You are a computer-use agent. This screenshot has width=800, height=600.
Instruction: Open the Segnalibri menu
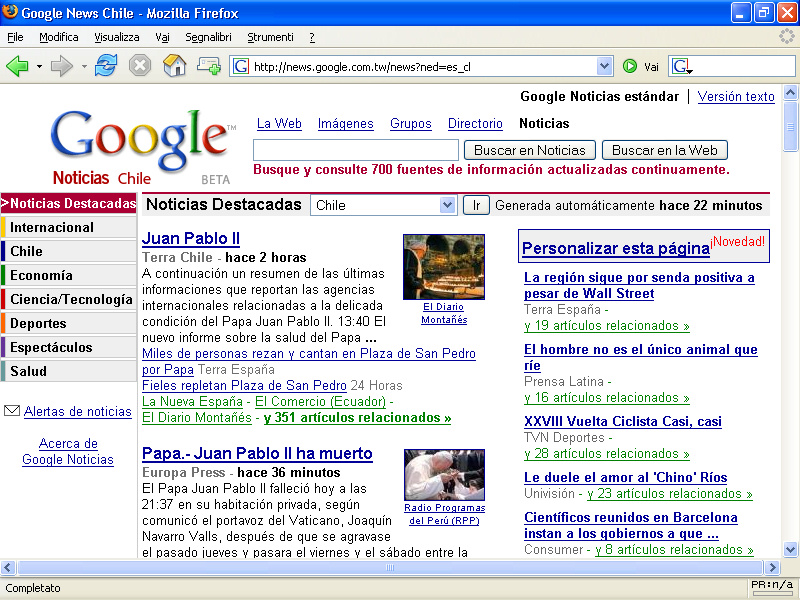[208, 37]
